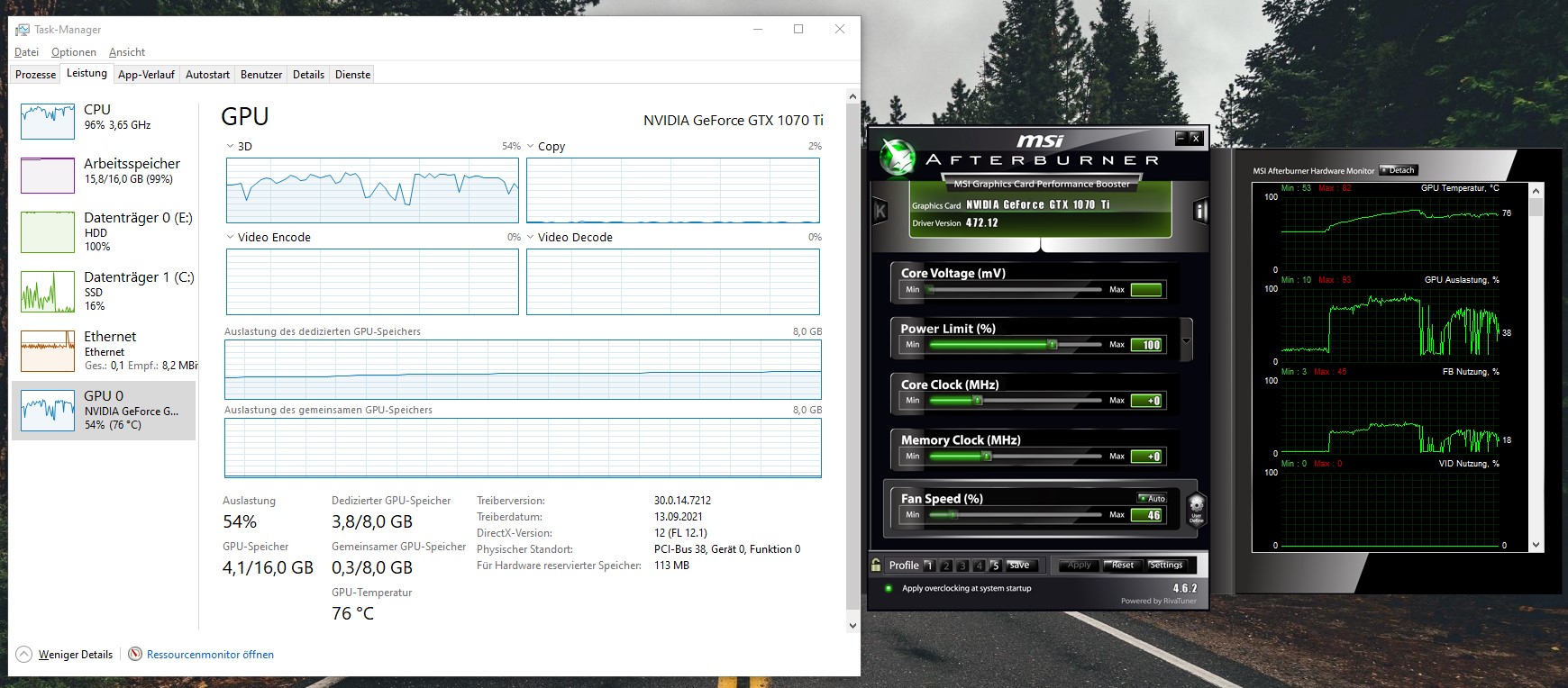Click the Fan Speed slider handle
1568x688 pixels.
[x=954, y=515]
